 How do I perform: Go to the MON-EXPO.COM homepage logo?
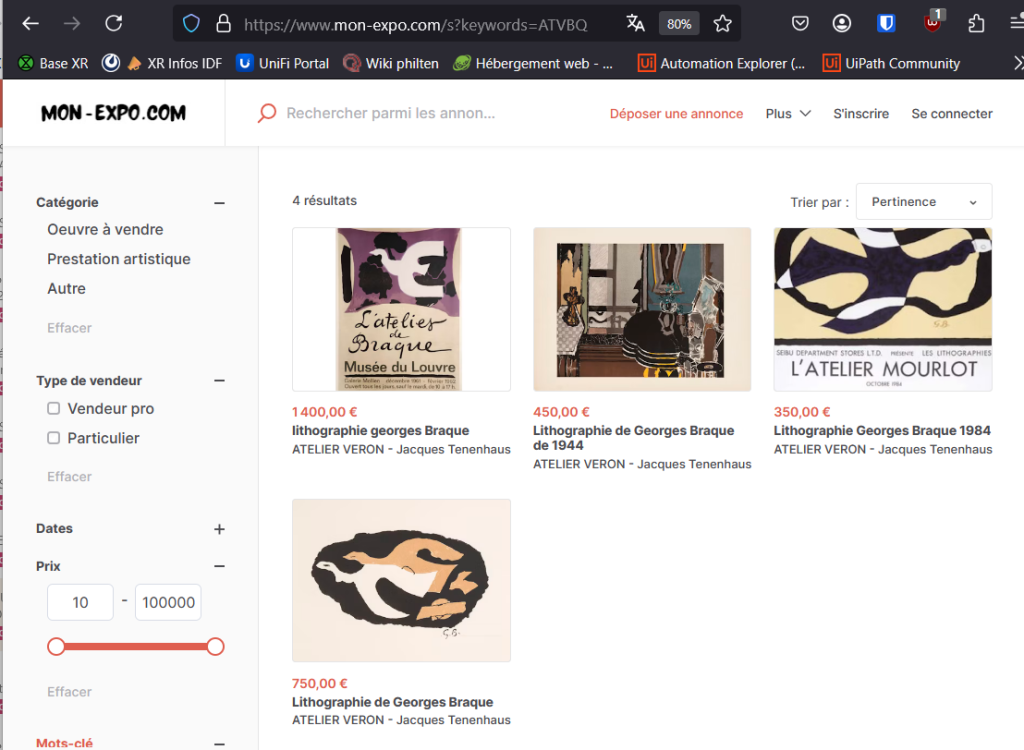coord(114,113)
